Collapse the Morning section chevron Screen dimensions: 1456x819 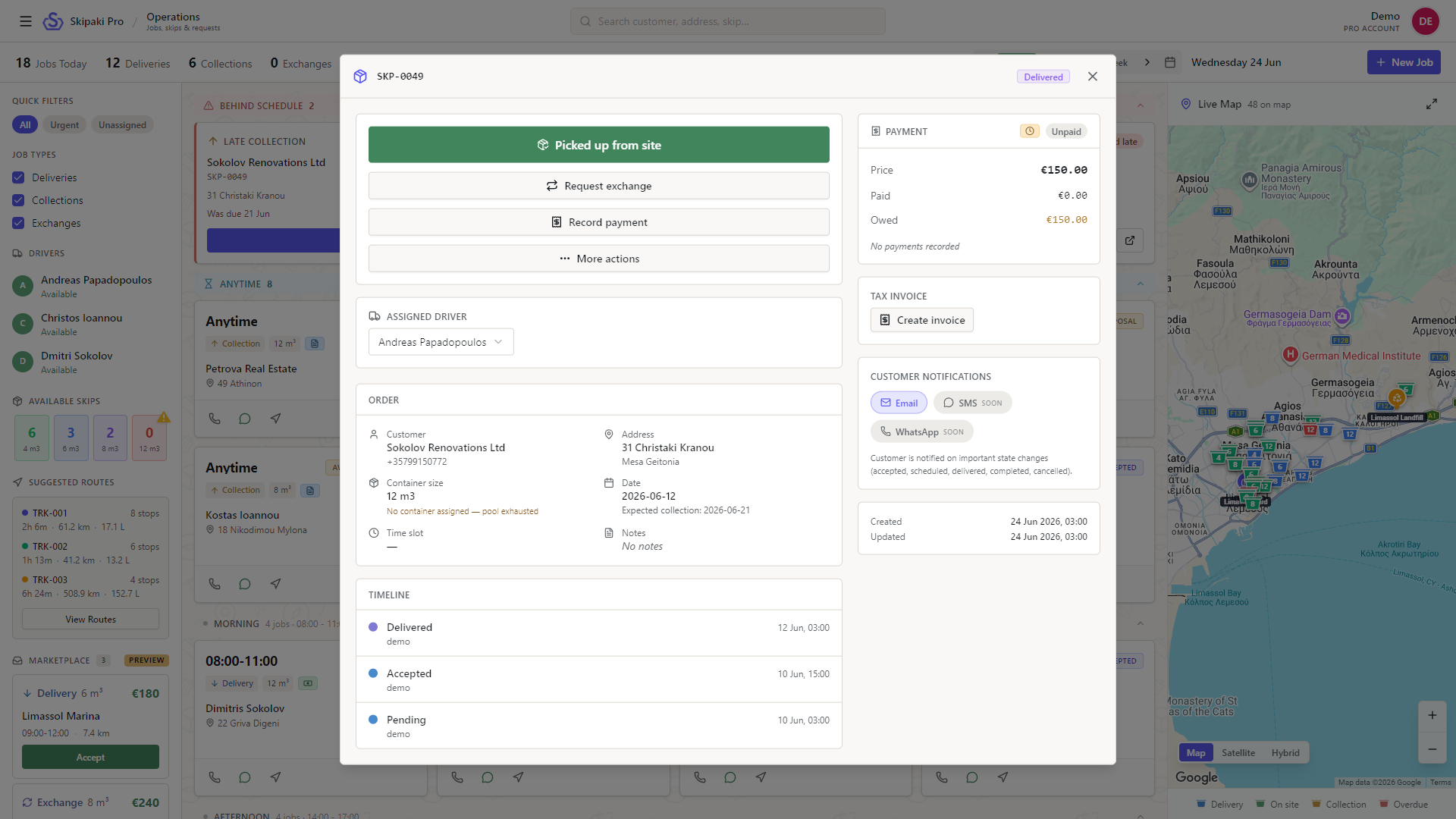[x=1141, y=623]
